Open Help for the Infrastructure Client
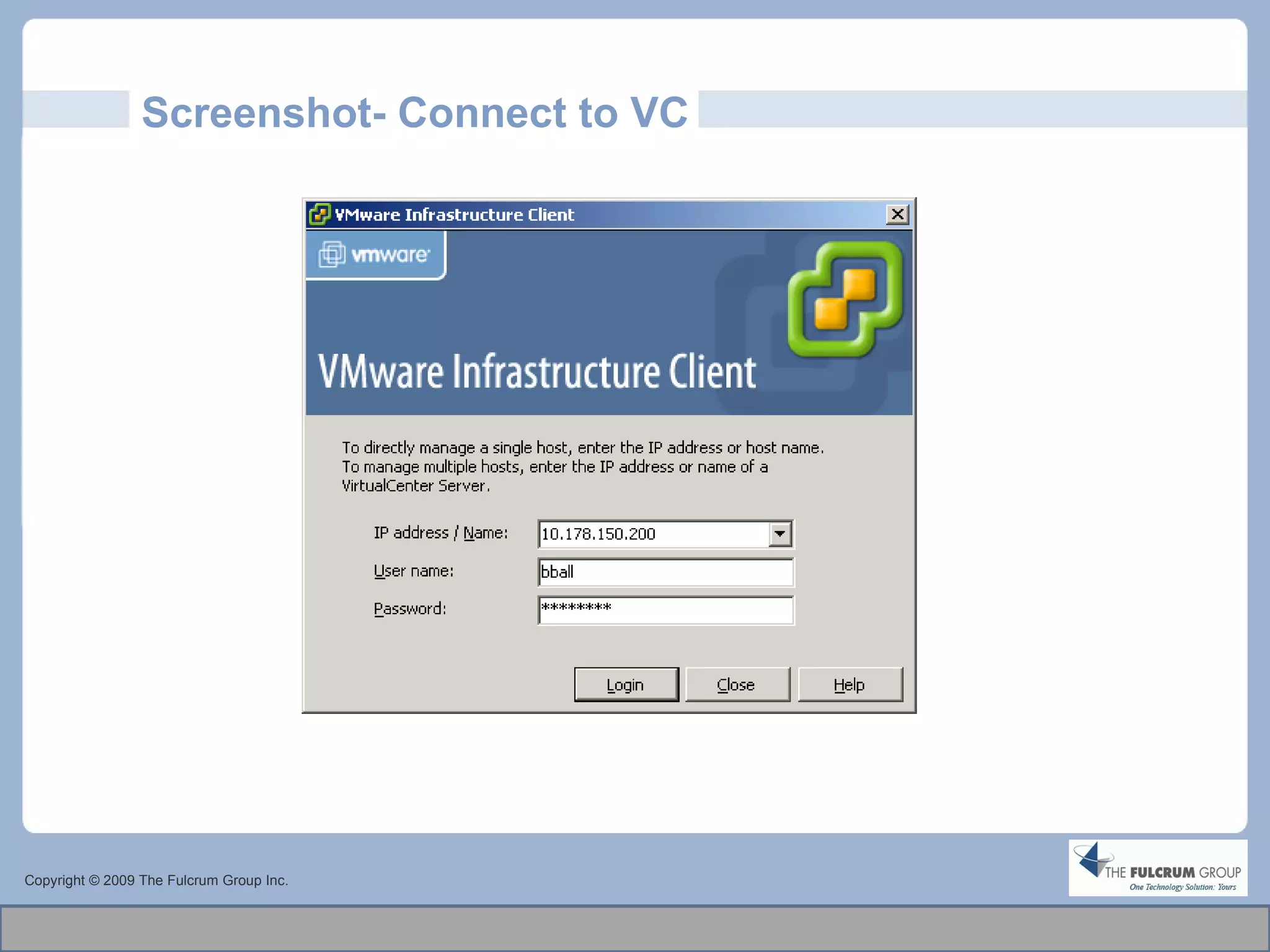Viewport: 1270px width, 952px height. click(x=850, y=684)
